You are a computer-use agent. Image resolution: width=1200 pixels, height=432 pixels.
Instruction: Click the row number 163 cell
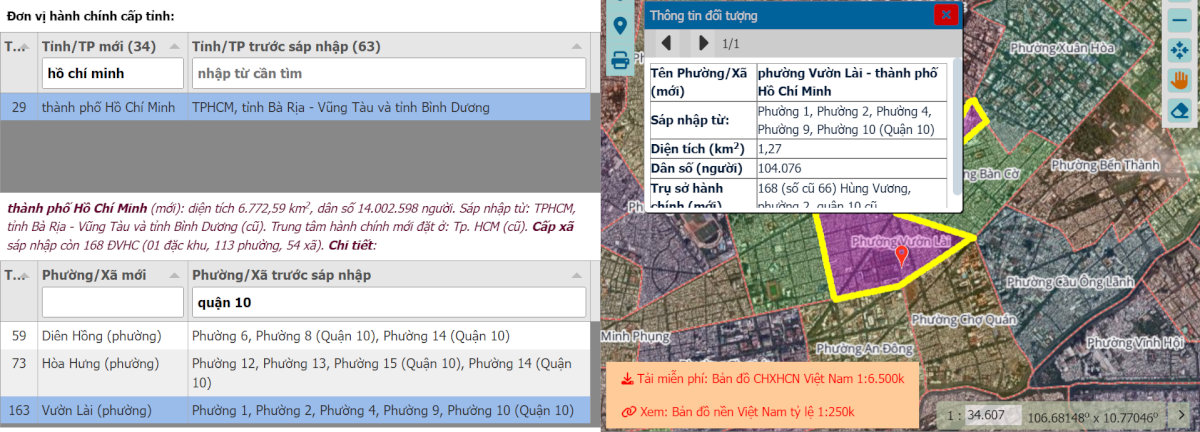pyautogui.click(x=18, y=409)
